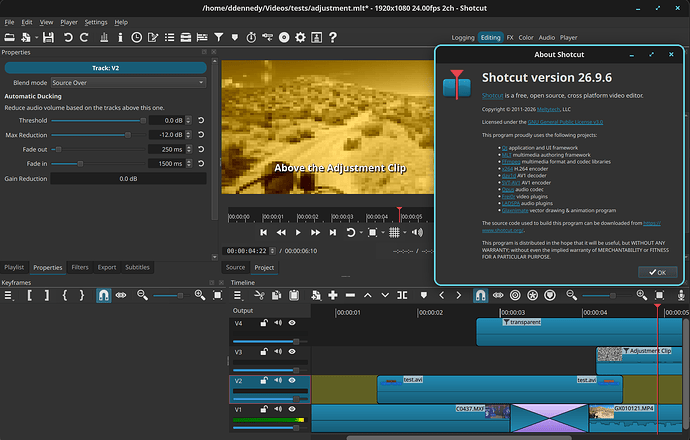Toggle Scrub While Dragging in Timeline toolbar
The height and width of the screenshot is (440, 690).
tap(498, 295)
